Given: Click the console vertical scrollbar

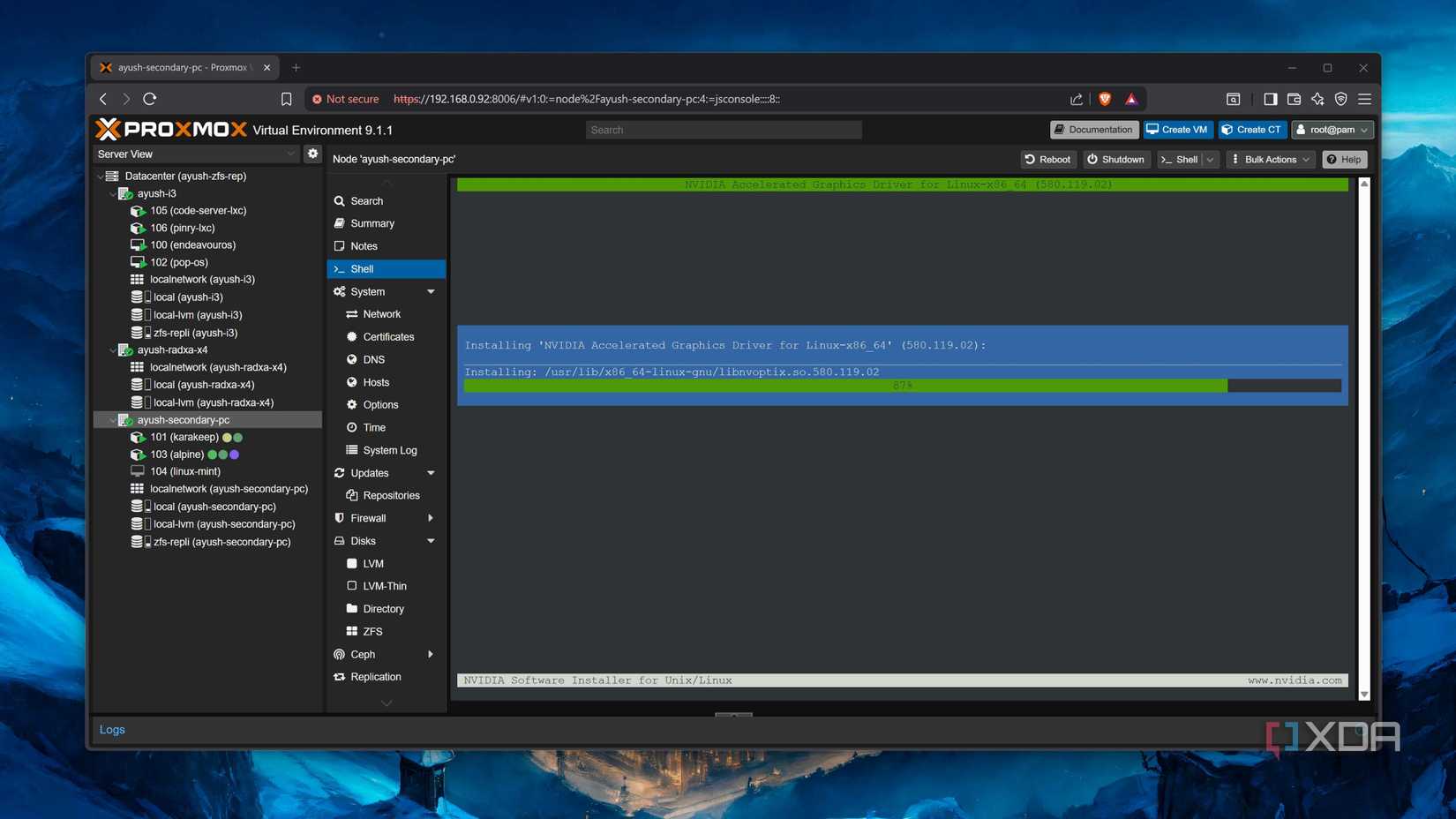Looking at the screenshot, I should (1364, 439).
